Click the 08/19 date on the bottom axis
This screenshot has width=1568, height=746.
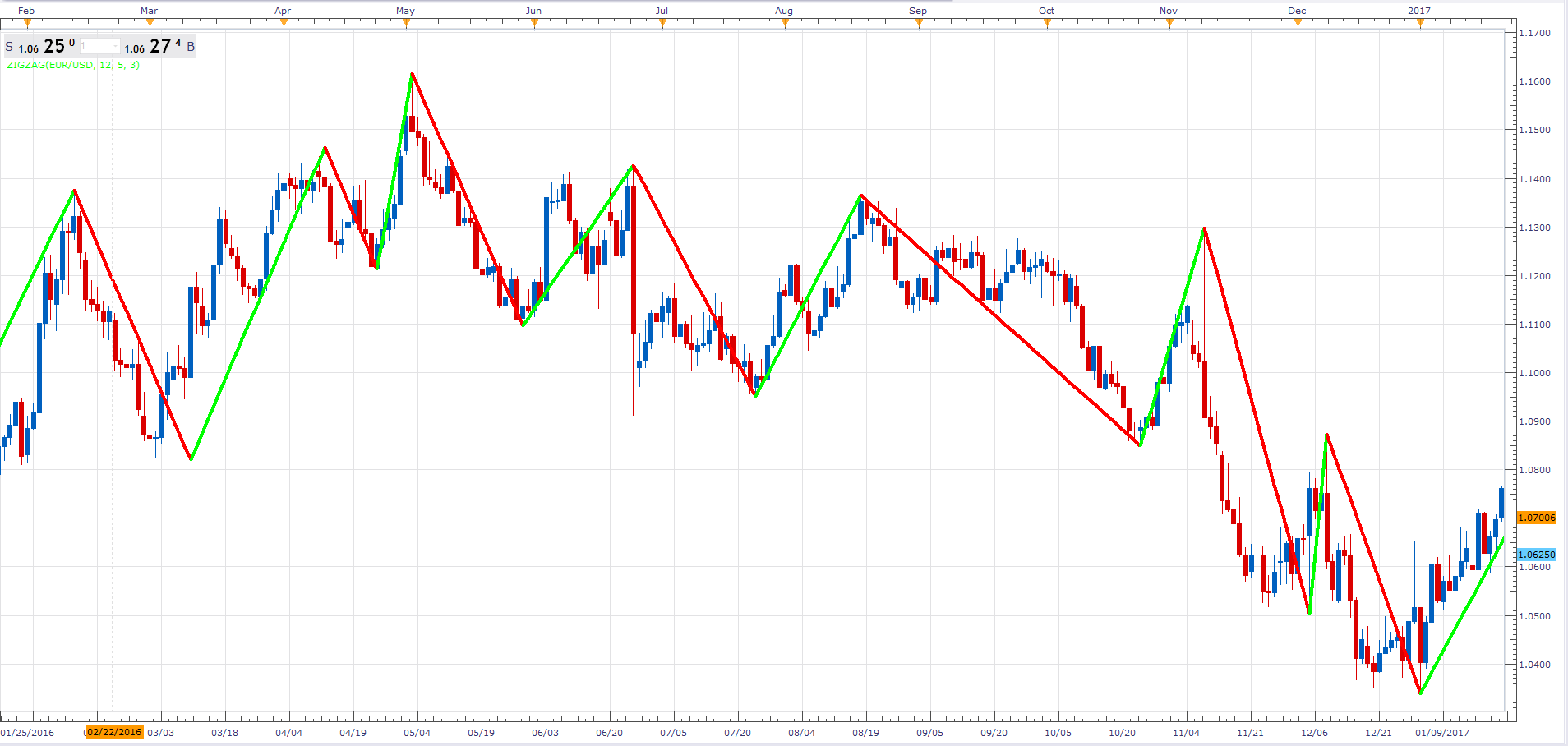click(x=866, y=733)
